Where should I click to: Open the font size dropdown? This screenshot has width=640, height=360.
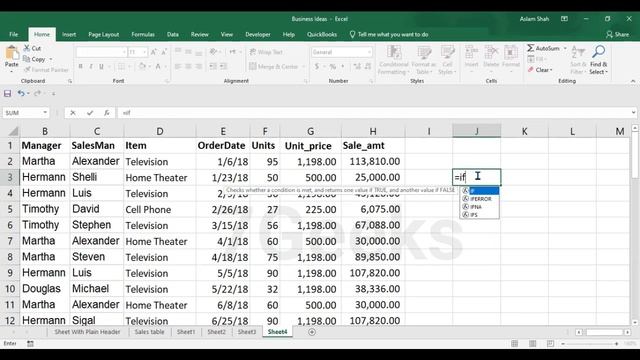(x=144, y=52)
